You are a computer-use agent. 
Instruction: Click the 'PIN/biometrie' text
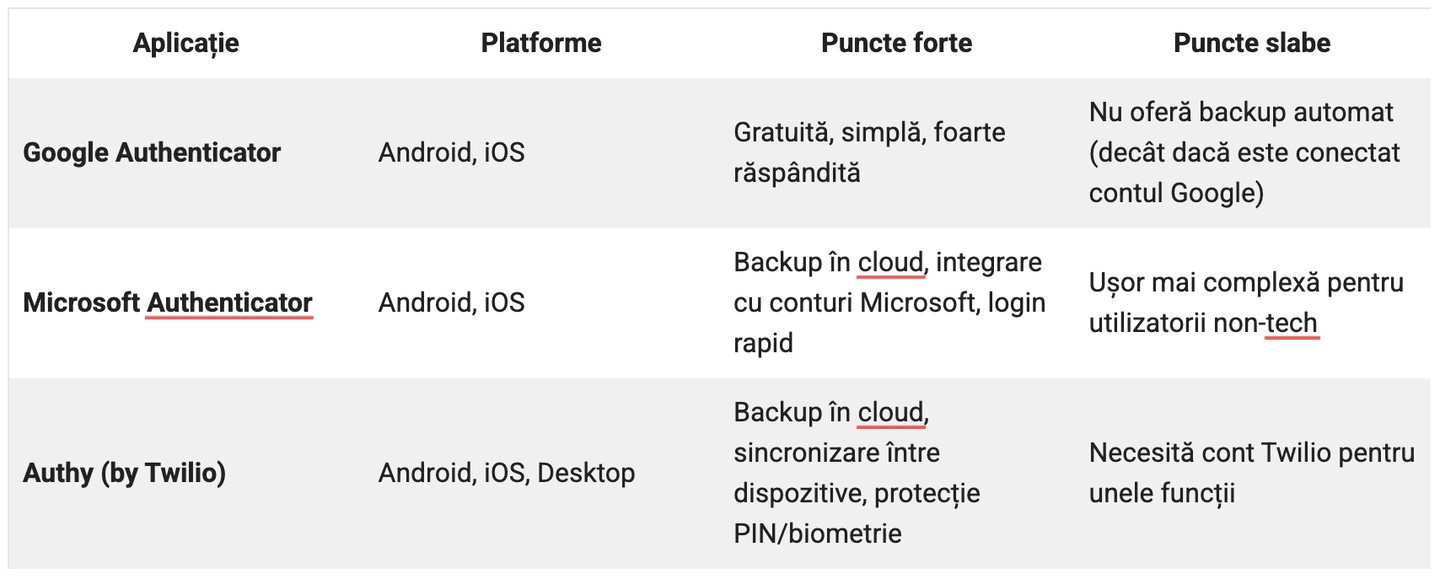(817, 533)
